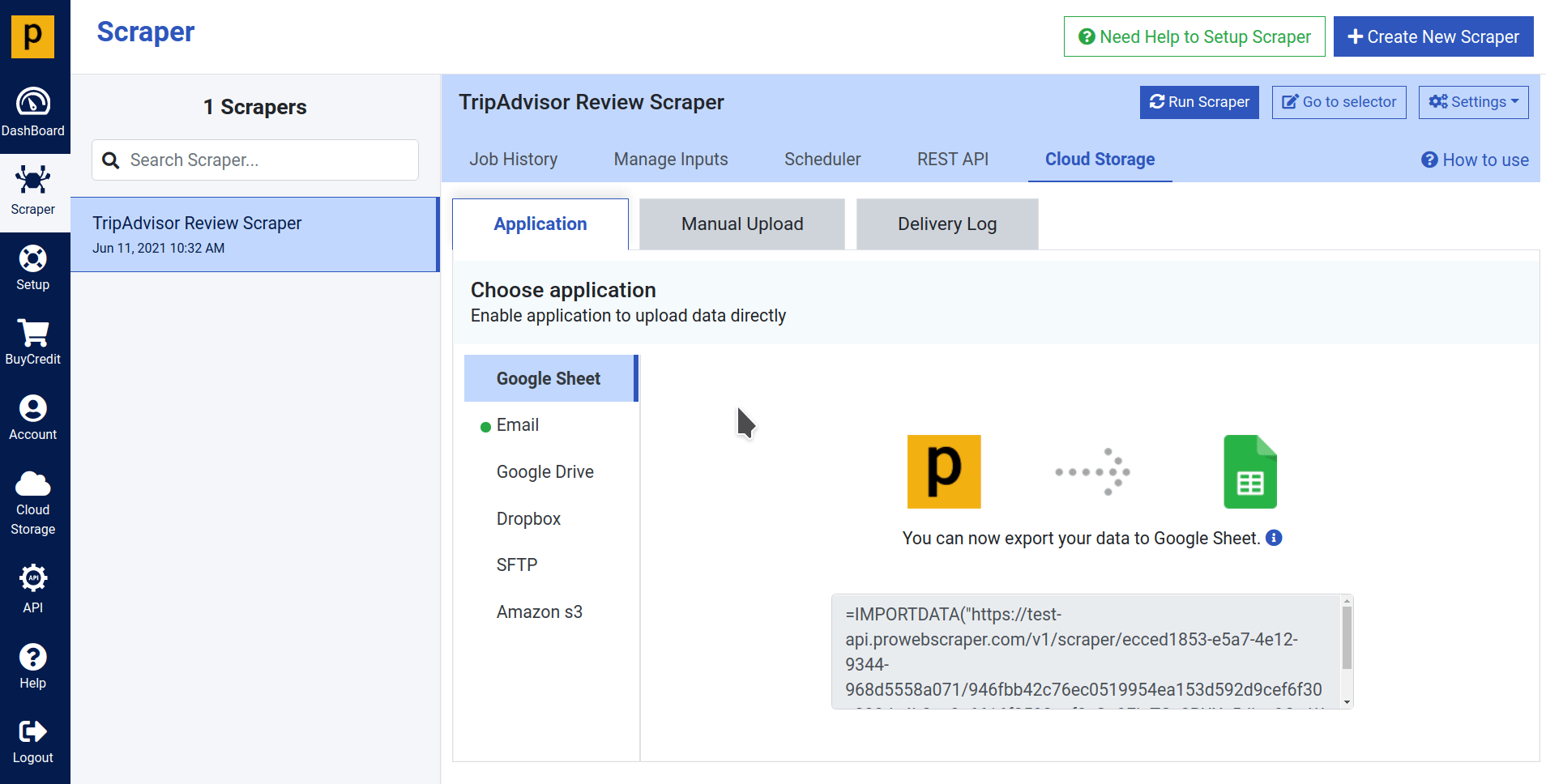1546x784 pixels.
Task: Open BuyCredit shopping cart icon
Action: pyautogui.click(x=33, y=333)
